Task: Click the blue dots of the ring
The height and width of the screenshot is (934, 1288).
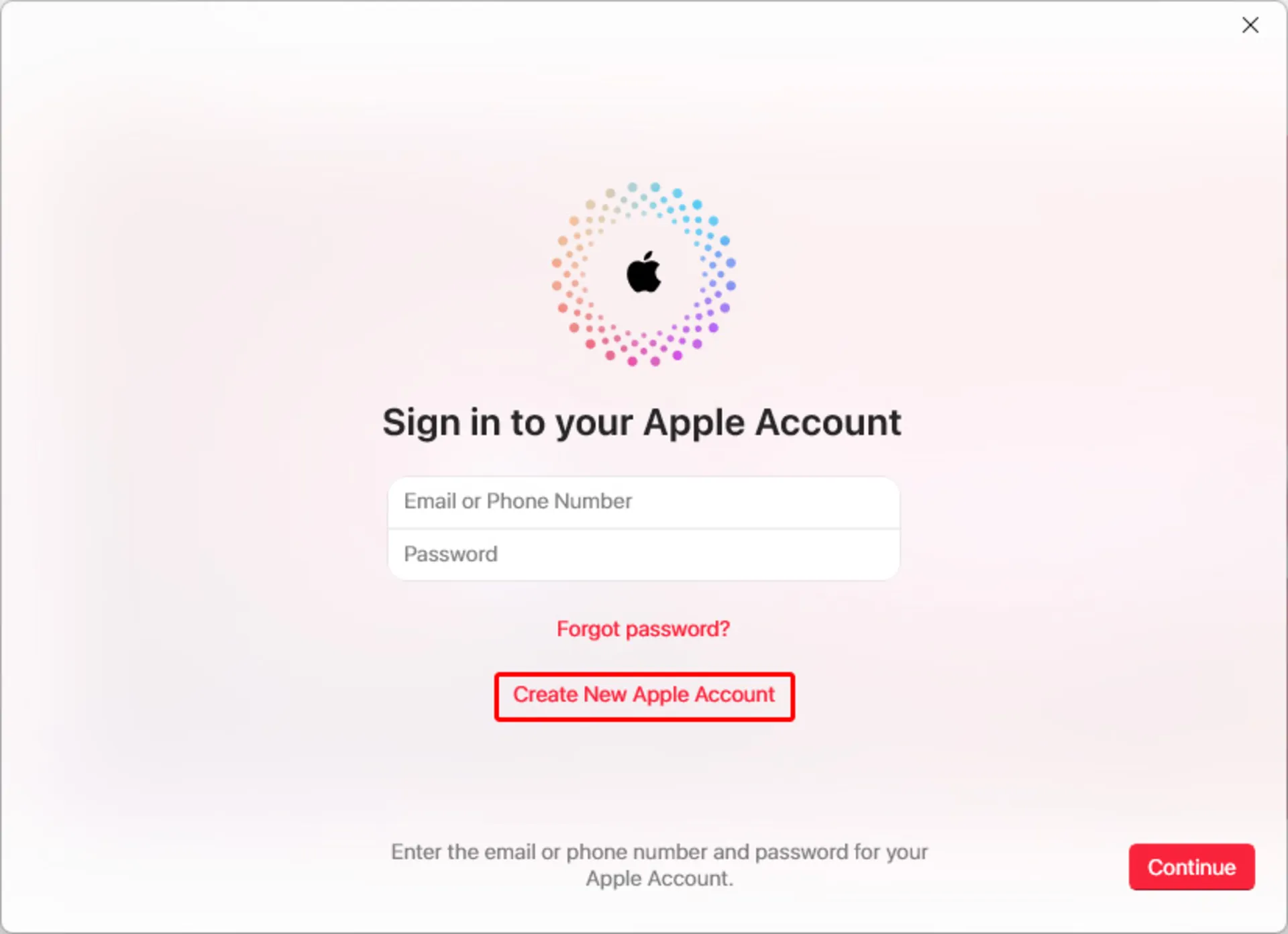Action: (704, 228)
